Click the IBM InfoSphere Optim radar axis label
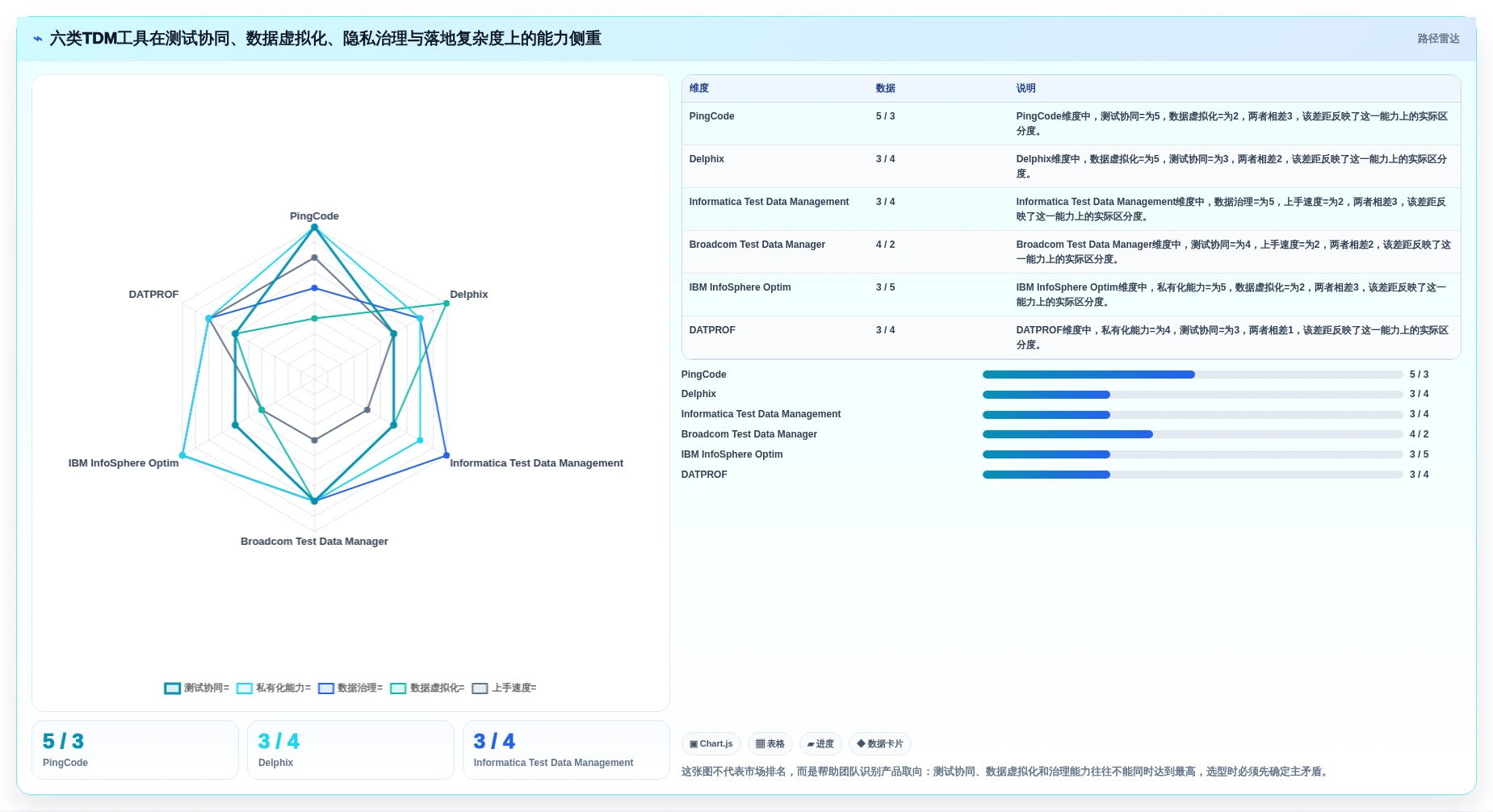Image resolution: width=1493 pixels, height=812 pixels. (x=124, y=463)
